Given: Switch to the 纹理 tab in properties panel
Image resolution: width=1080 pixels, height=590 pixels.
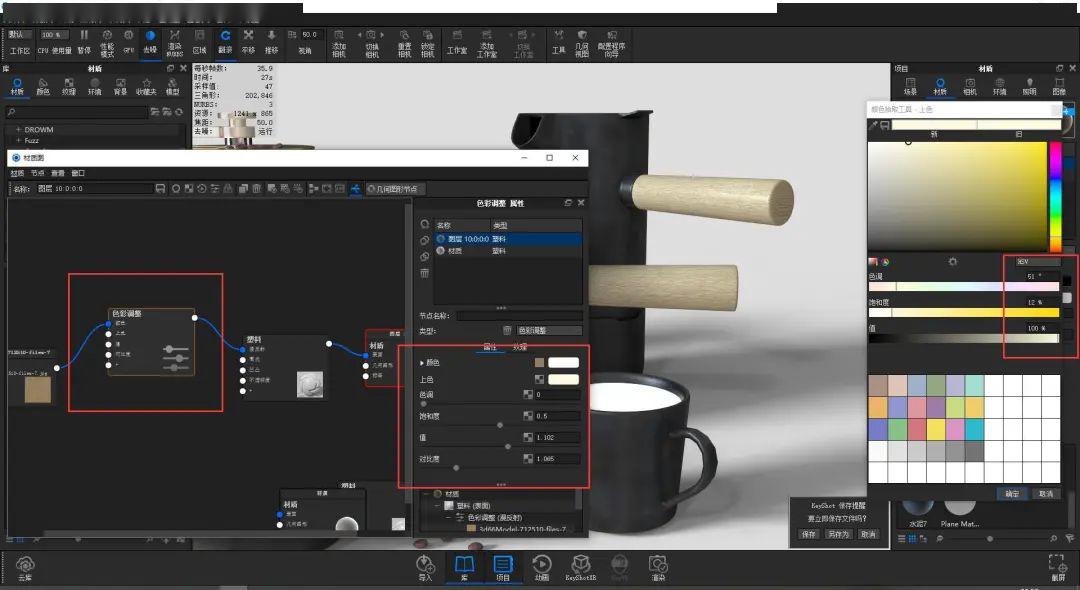Looking at the screenshot, I should click(520, 347).
